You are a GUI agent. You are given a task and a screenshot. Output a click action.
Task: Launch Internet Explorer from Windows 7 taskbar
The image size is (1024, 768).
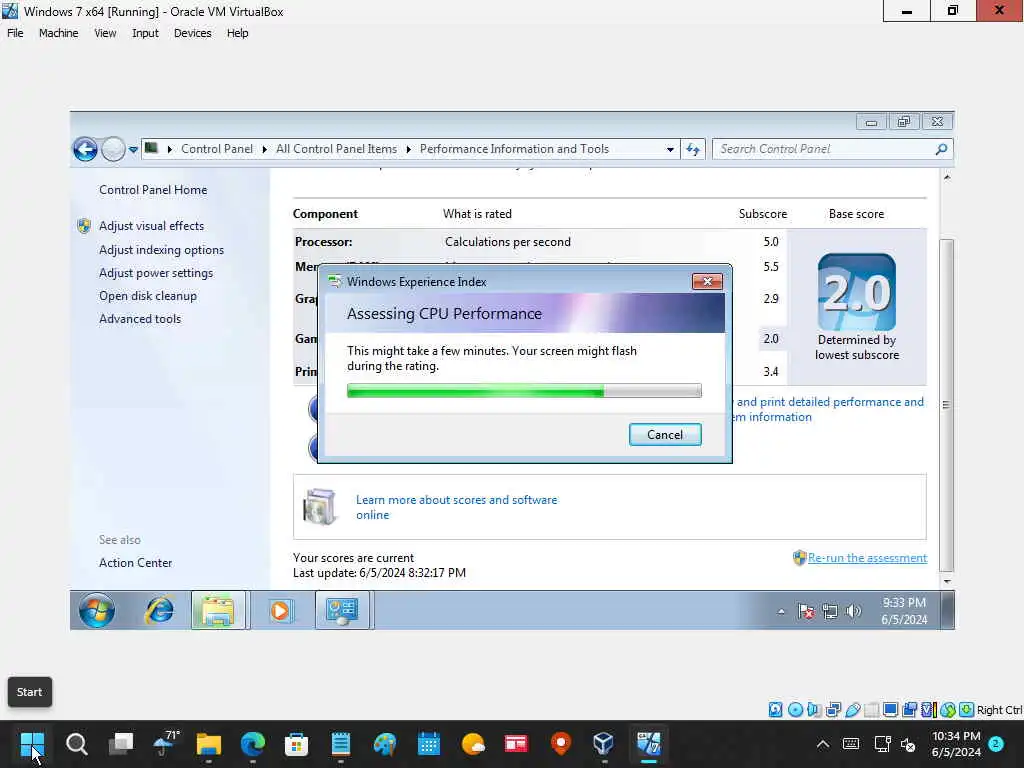tap(159, 611)
